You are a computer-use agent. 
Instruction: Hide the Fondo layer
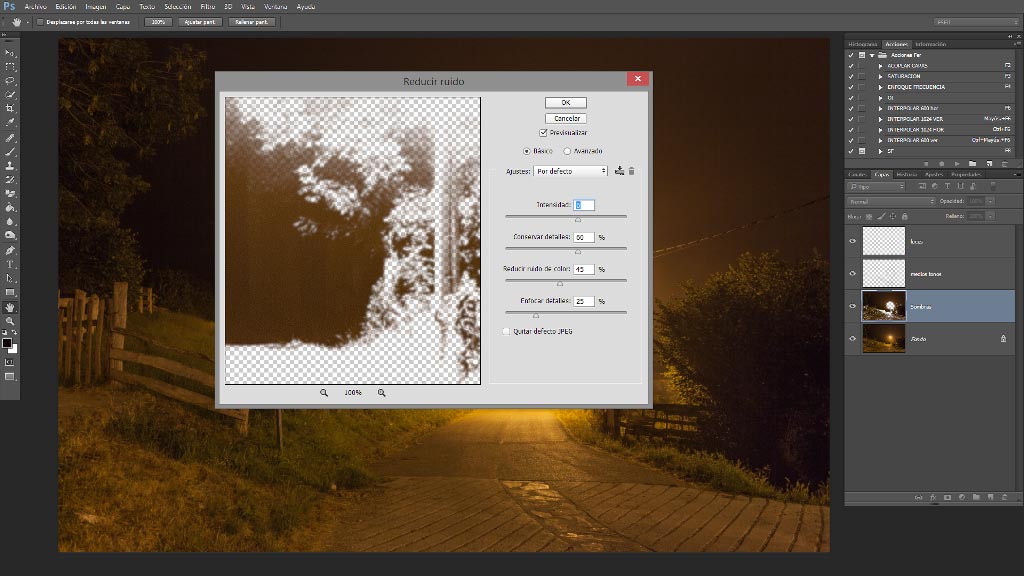pos(852,338)
